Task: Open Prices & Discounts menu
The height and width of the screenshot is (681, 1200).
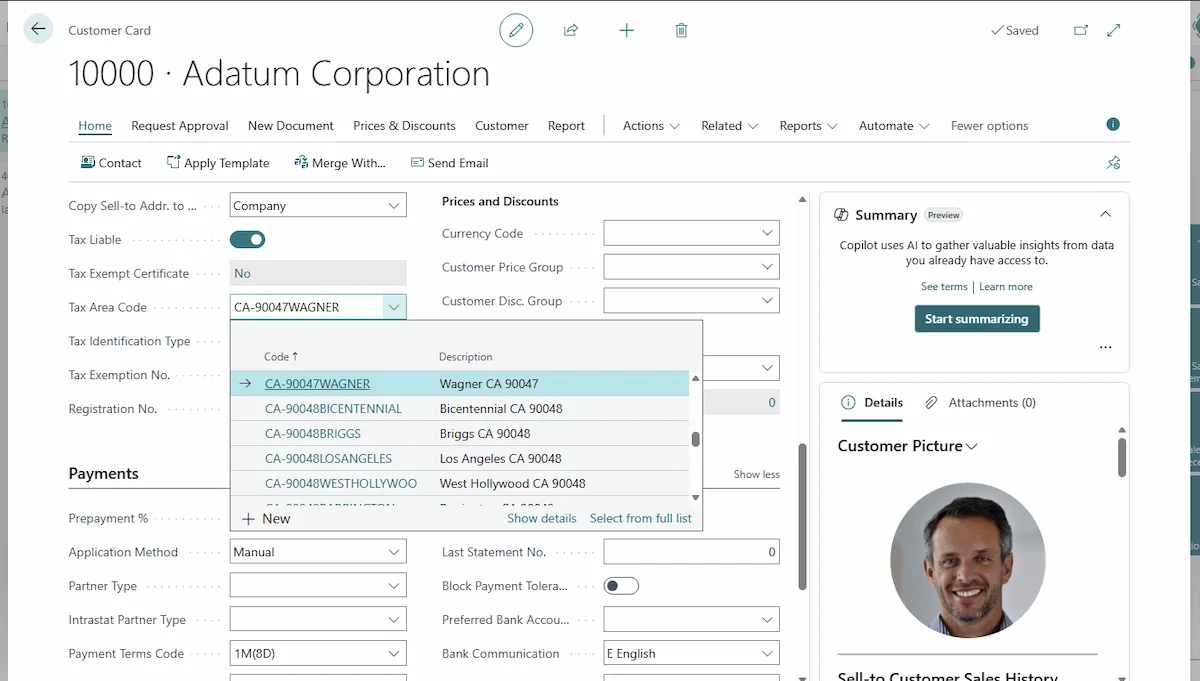Action: 404,125
